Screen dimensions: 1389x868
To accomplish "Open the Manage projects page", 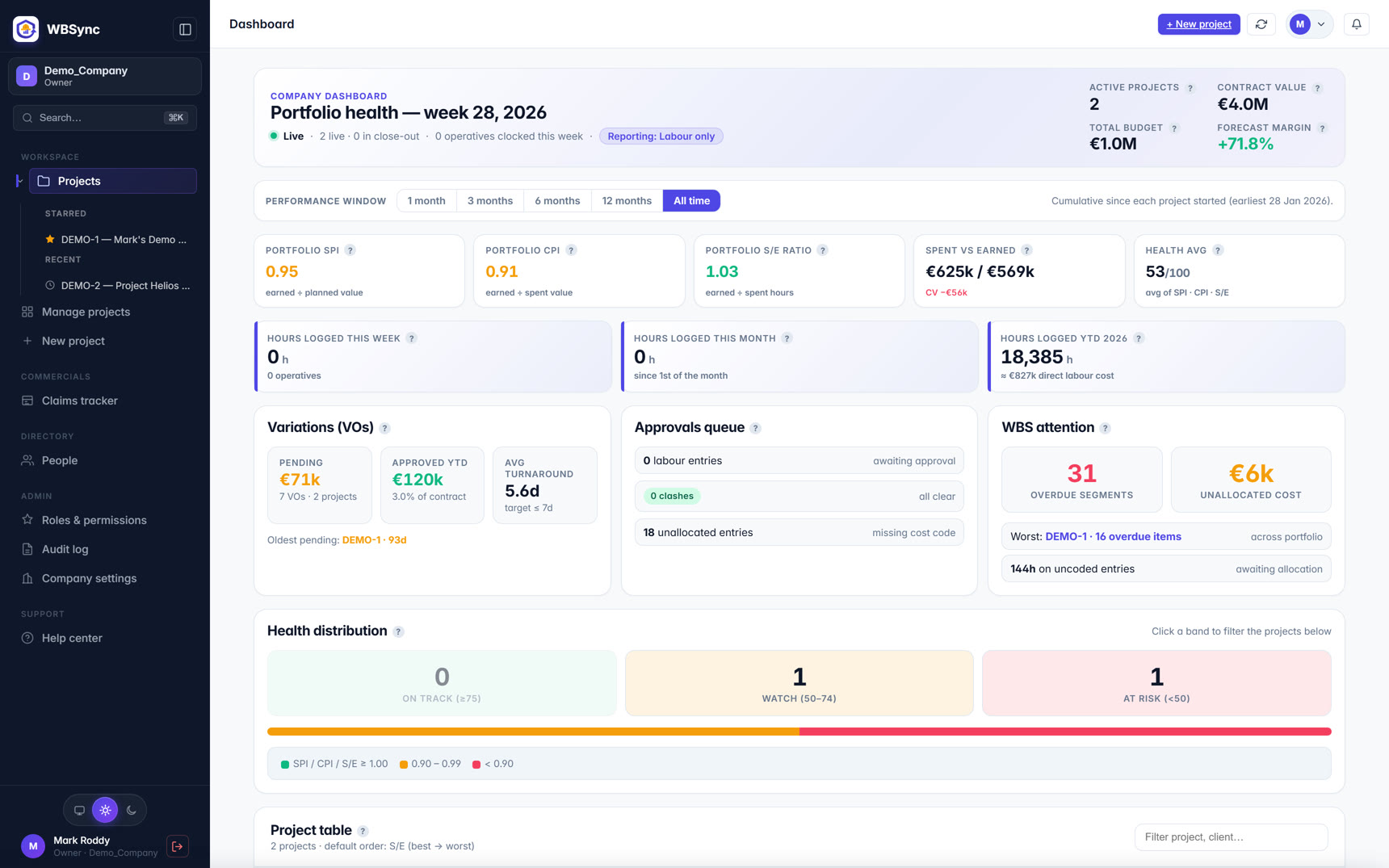I will click(x=105, y=312).
